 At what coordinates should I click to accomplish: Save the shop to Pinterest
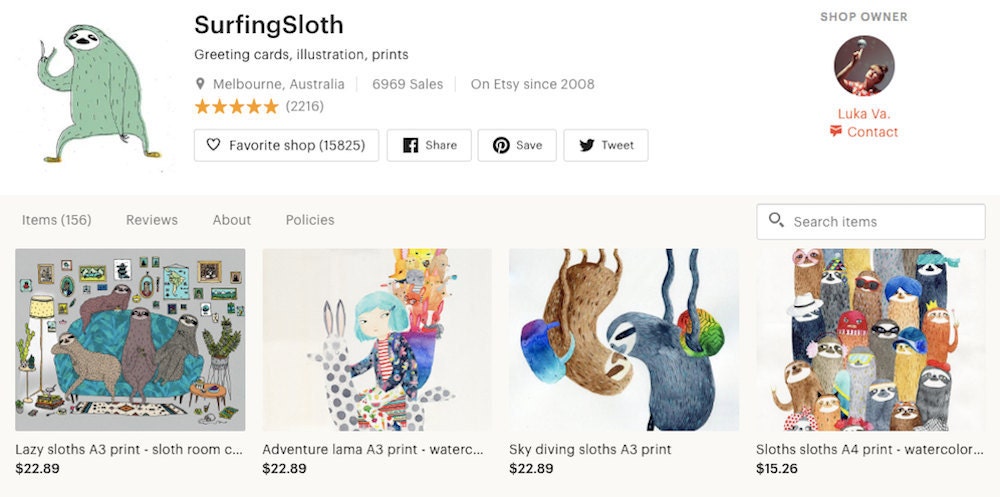(x=517, y=145)
